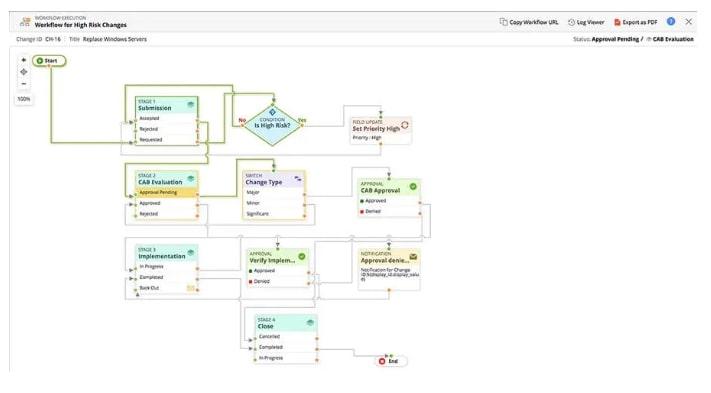Click the fit-to-screen center control
The image size is (711, 393).
click(x=24, y=72)
